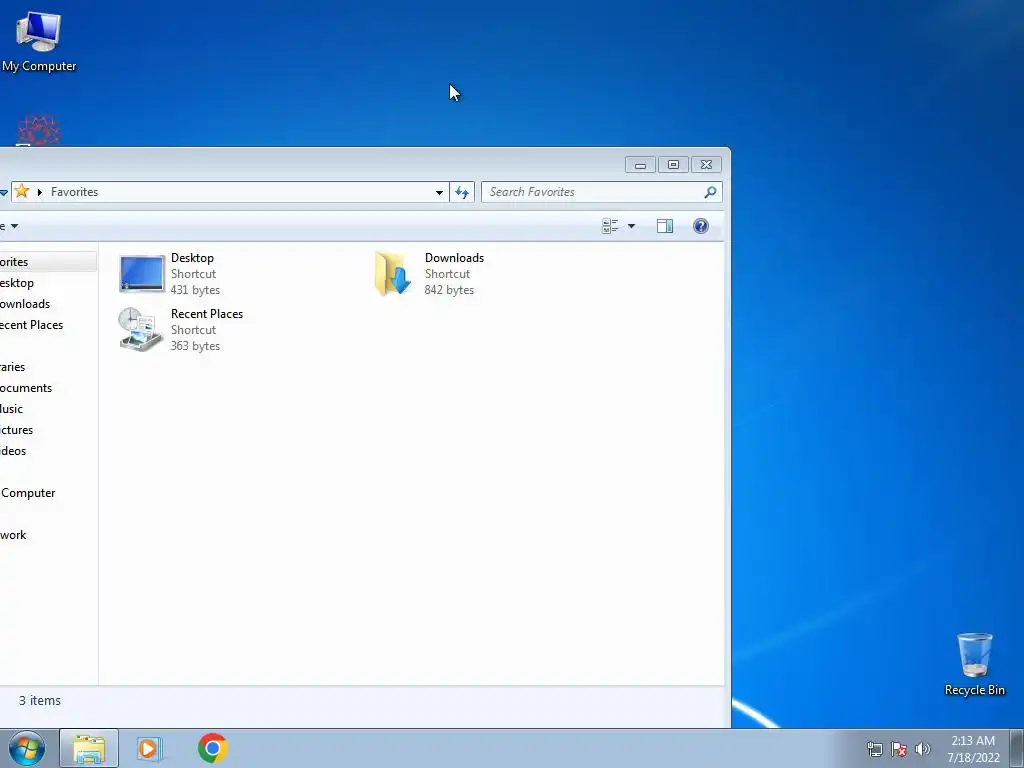Select Network in the navigation pane
This screenshot has height=768, width=1024.
(13, 535)
